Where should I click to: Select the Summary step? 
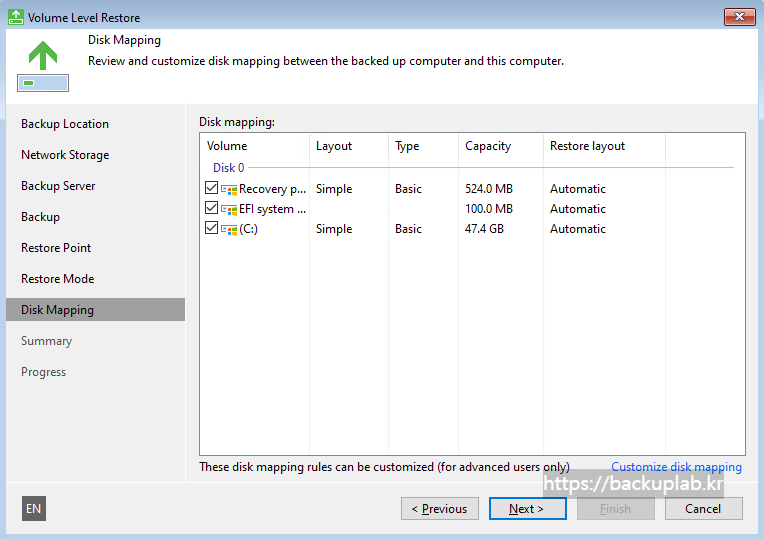(46, 341)
